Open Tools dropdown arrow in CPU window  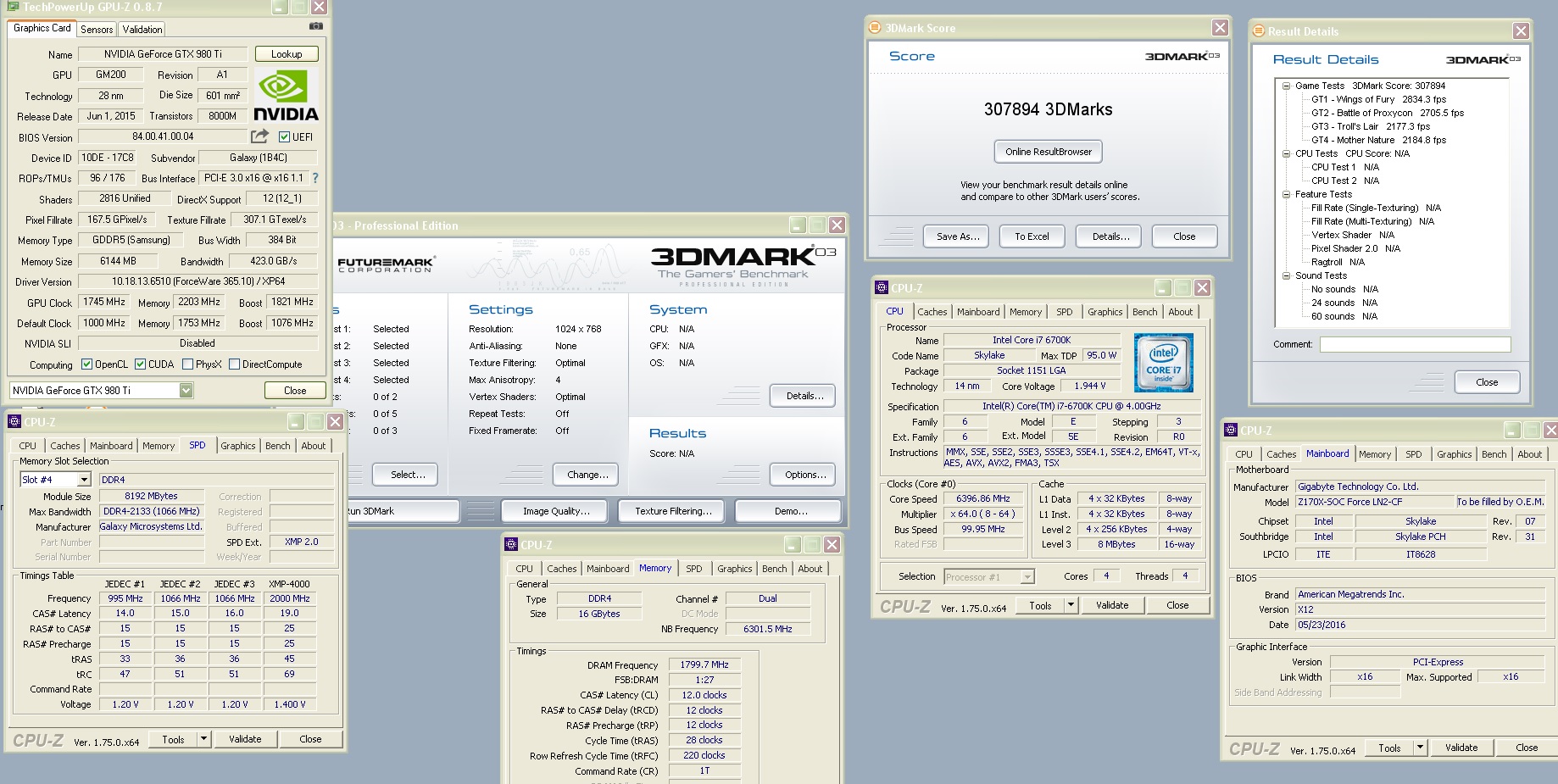click(x=1071, y=605)
